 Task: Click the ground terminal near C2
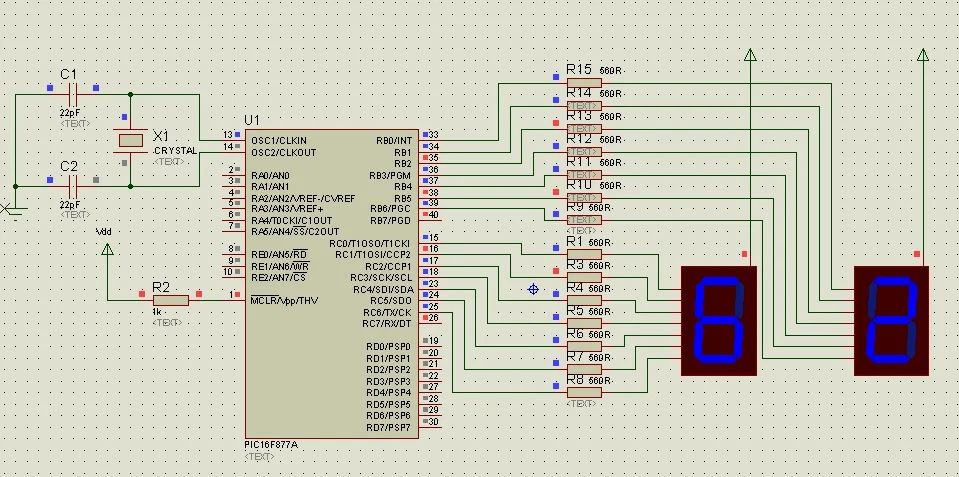point(13,210)
